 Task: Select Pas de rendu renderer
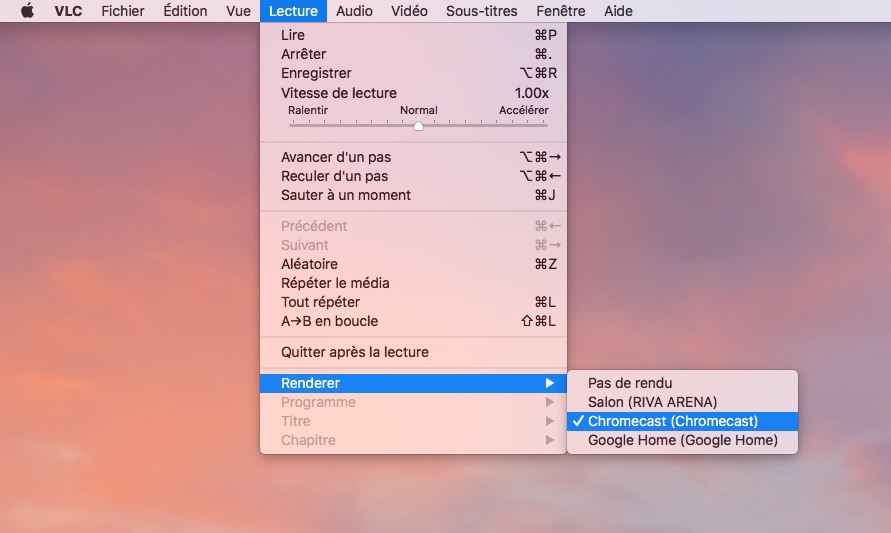coord(682,383)
